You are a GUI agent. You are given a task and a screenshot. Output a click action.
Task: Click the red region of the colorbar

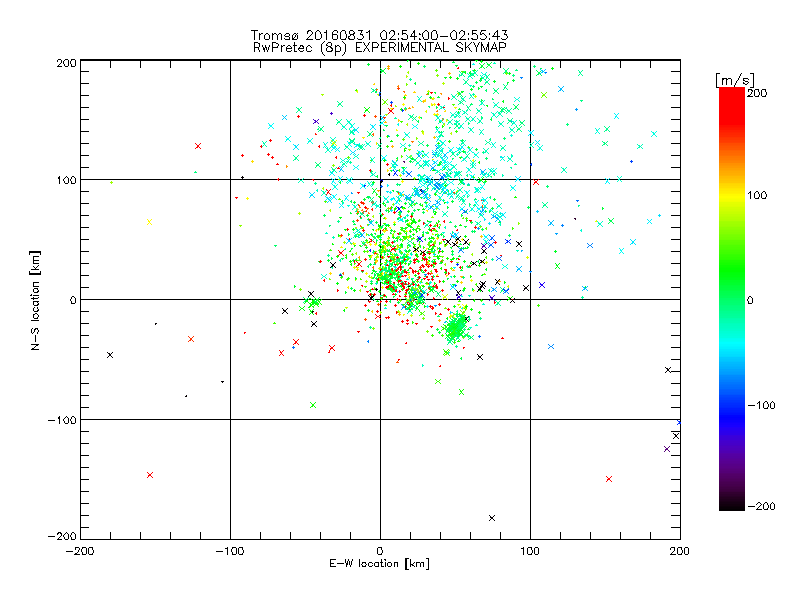pyautogui.click(x=732, y=107)
